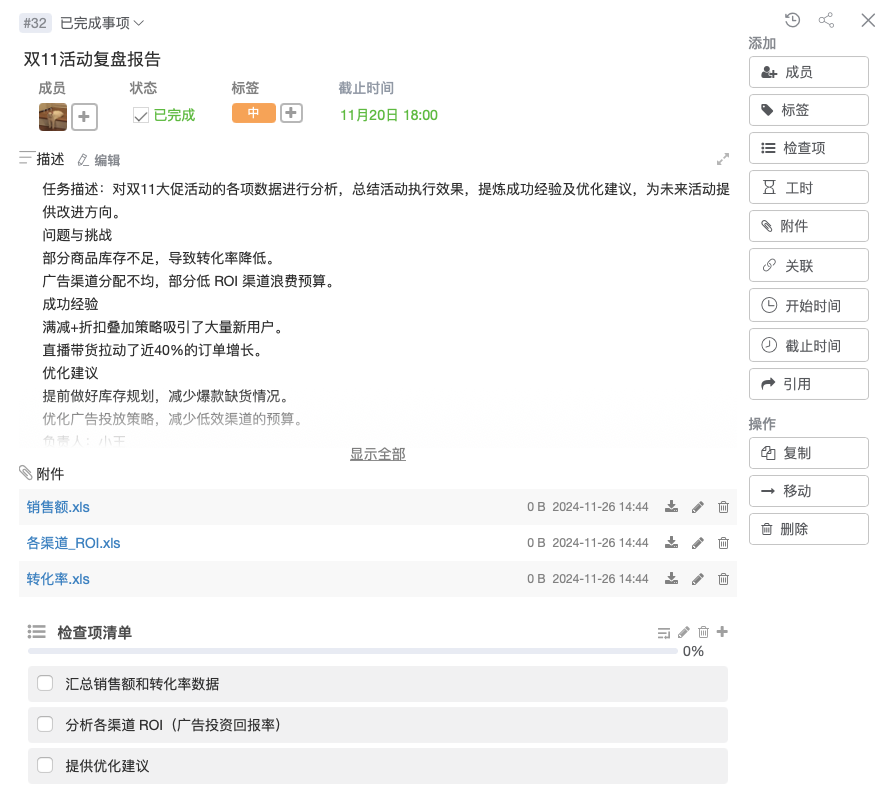Open the 已完成事项 list dropdown
Viewport: 890px width, 793px height.
tap(102, 22)
